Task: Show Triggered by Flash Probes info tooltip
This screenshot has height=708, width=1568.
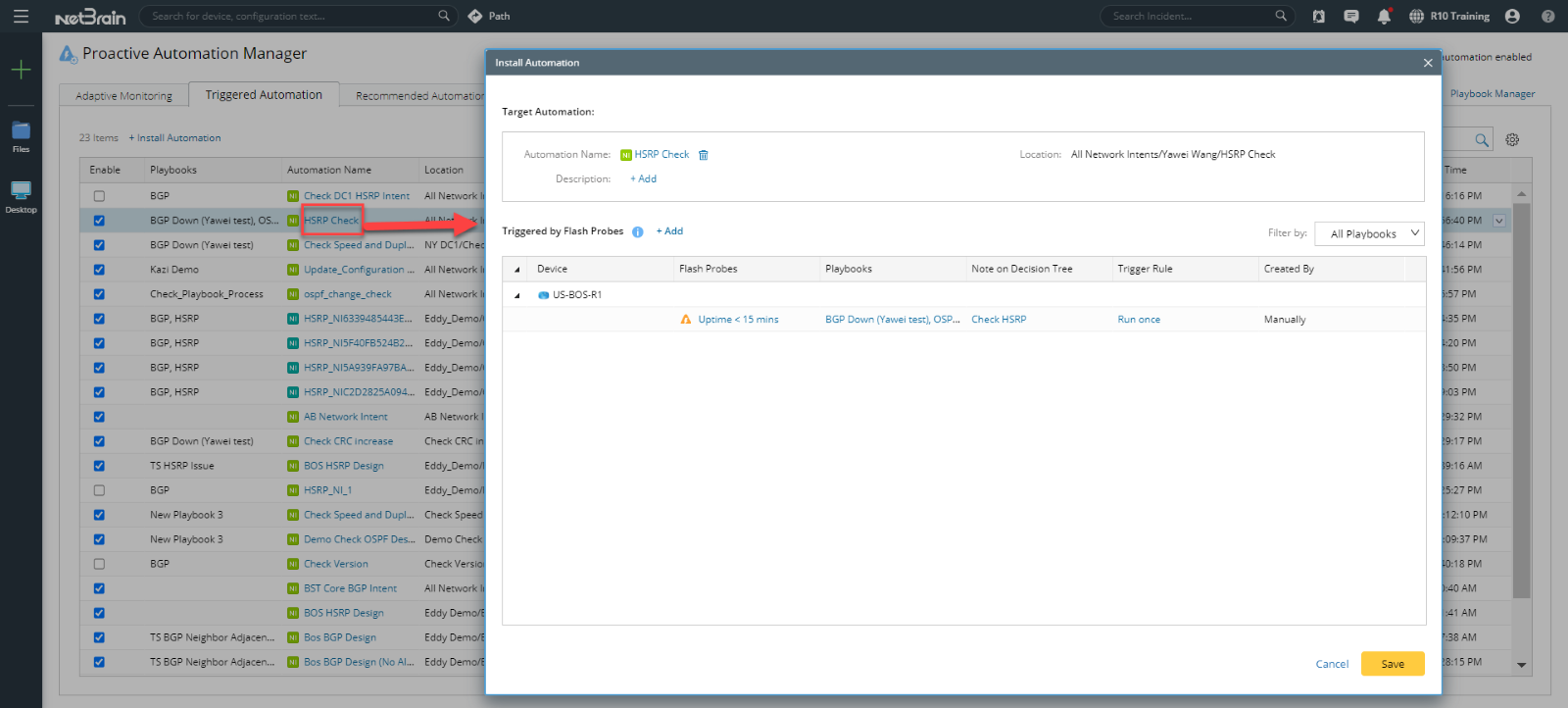Action: [x=637, y=232]
